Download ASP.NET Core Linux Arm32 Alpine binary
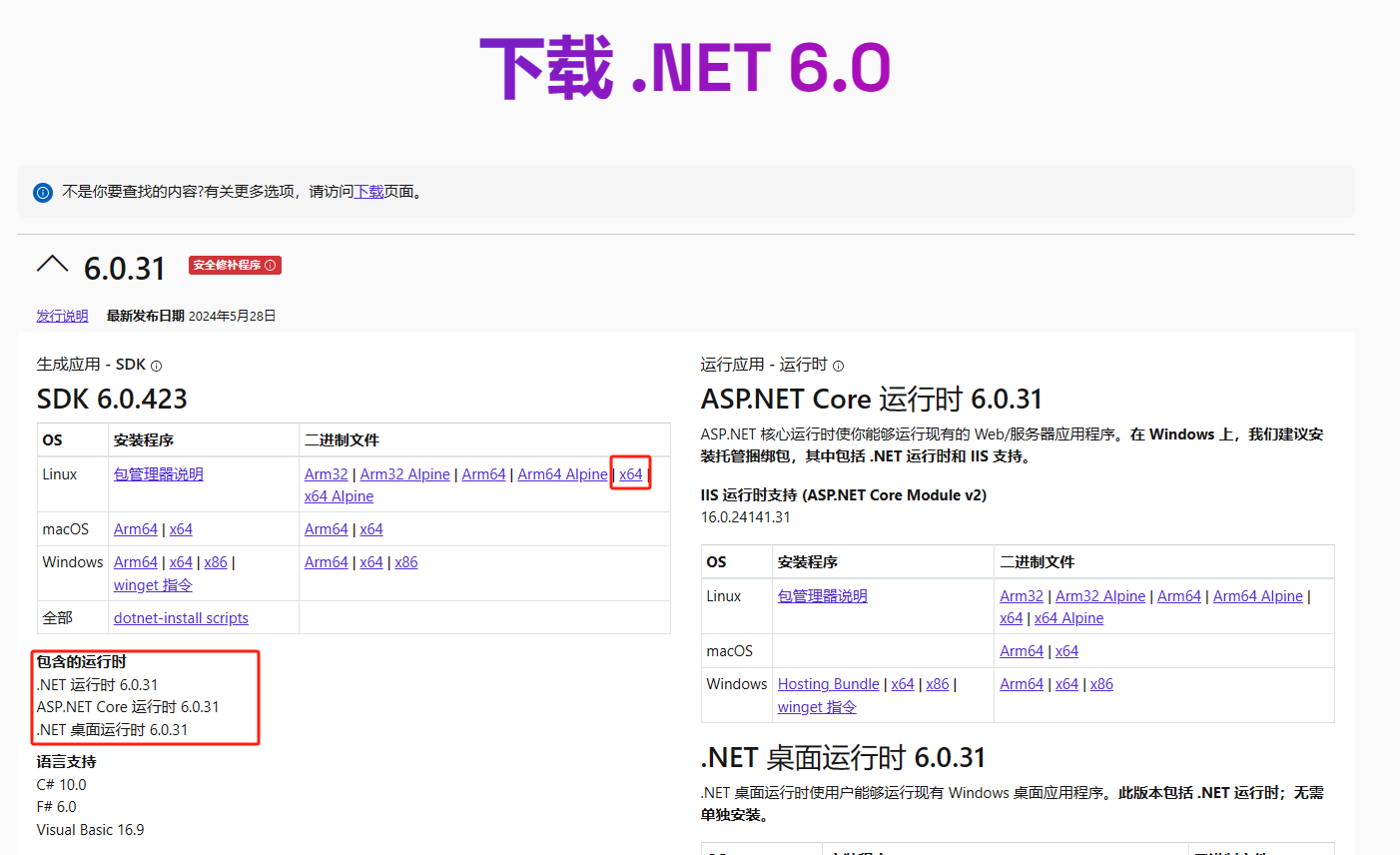 1100,596
